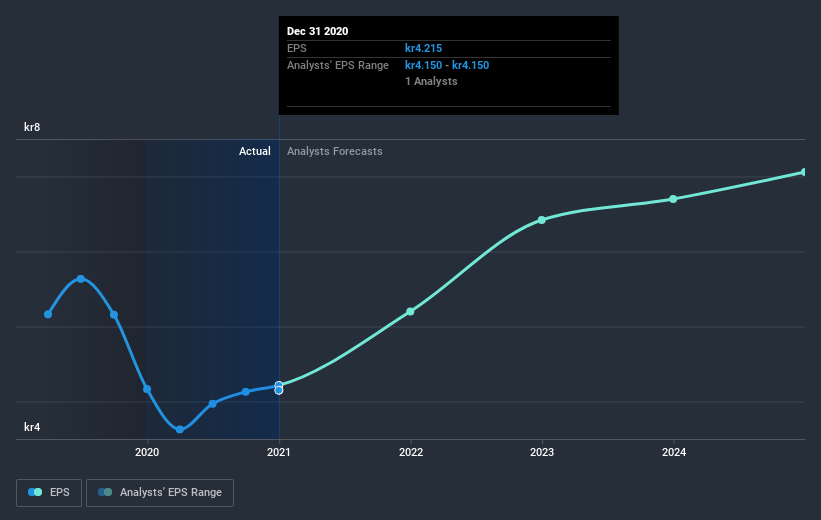The width and height of the screenshot is (821, 520).
Task: Click the kr8 y-axis label
Action: [32, 127]
